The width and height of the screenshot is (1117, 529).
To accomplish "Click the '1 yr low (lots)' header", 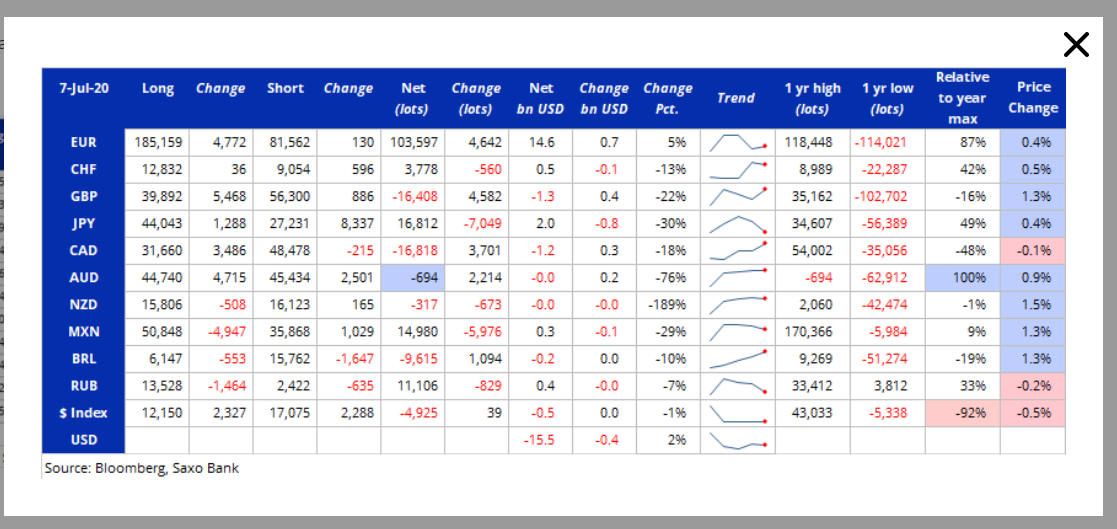I will 887,98.
